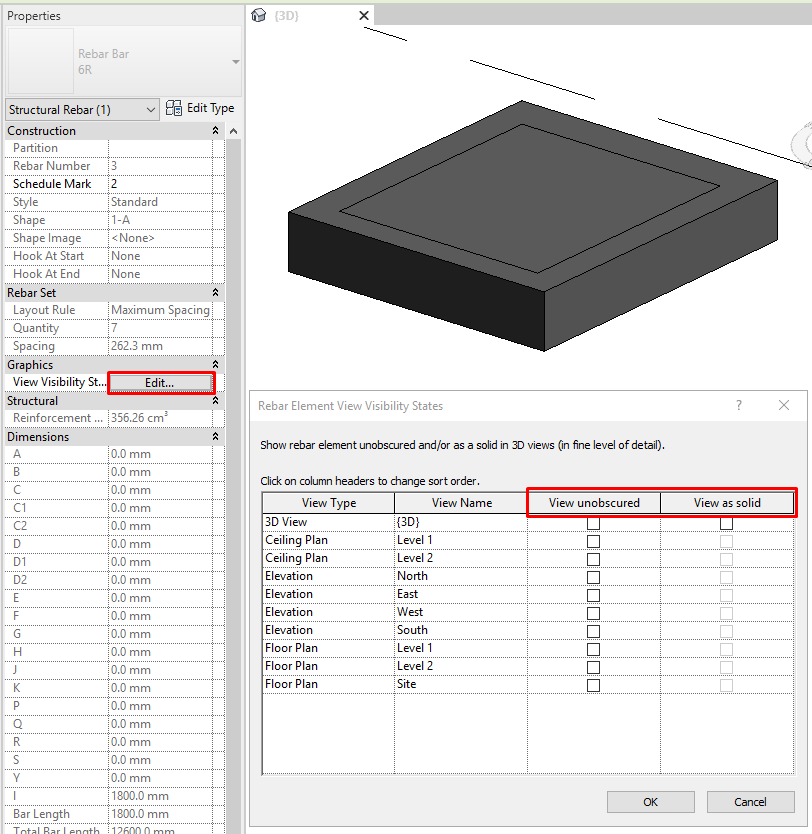Check View unobscured for Floor Plan Level 2
812x834 pixels.
[x=593, y=668]
